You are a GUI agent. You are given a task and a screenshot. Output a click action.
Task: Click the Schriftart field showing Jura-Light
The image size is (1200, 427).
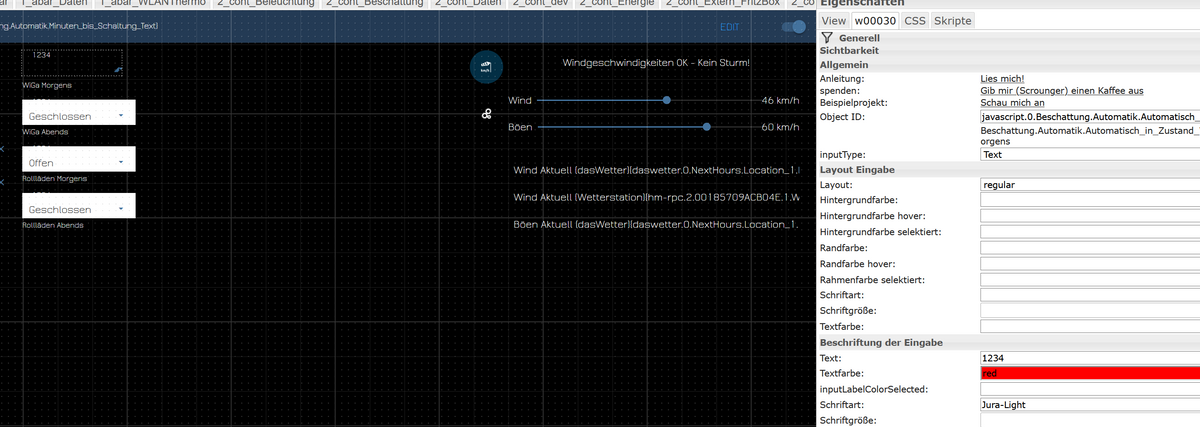click(1090, 405)
